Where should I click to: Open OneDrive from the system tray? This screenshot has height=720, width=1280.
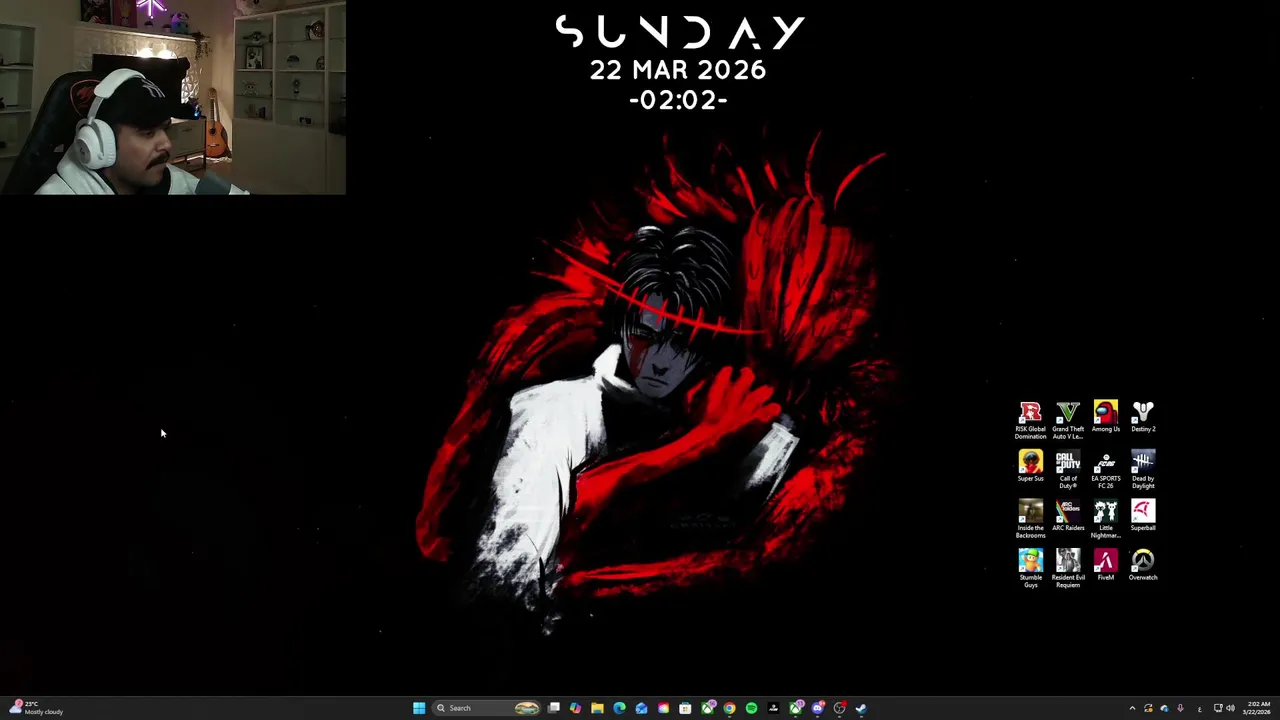1164,708
